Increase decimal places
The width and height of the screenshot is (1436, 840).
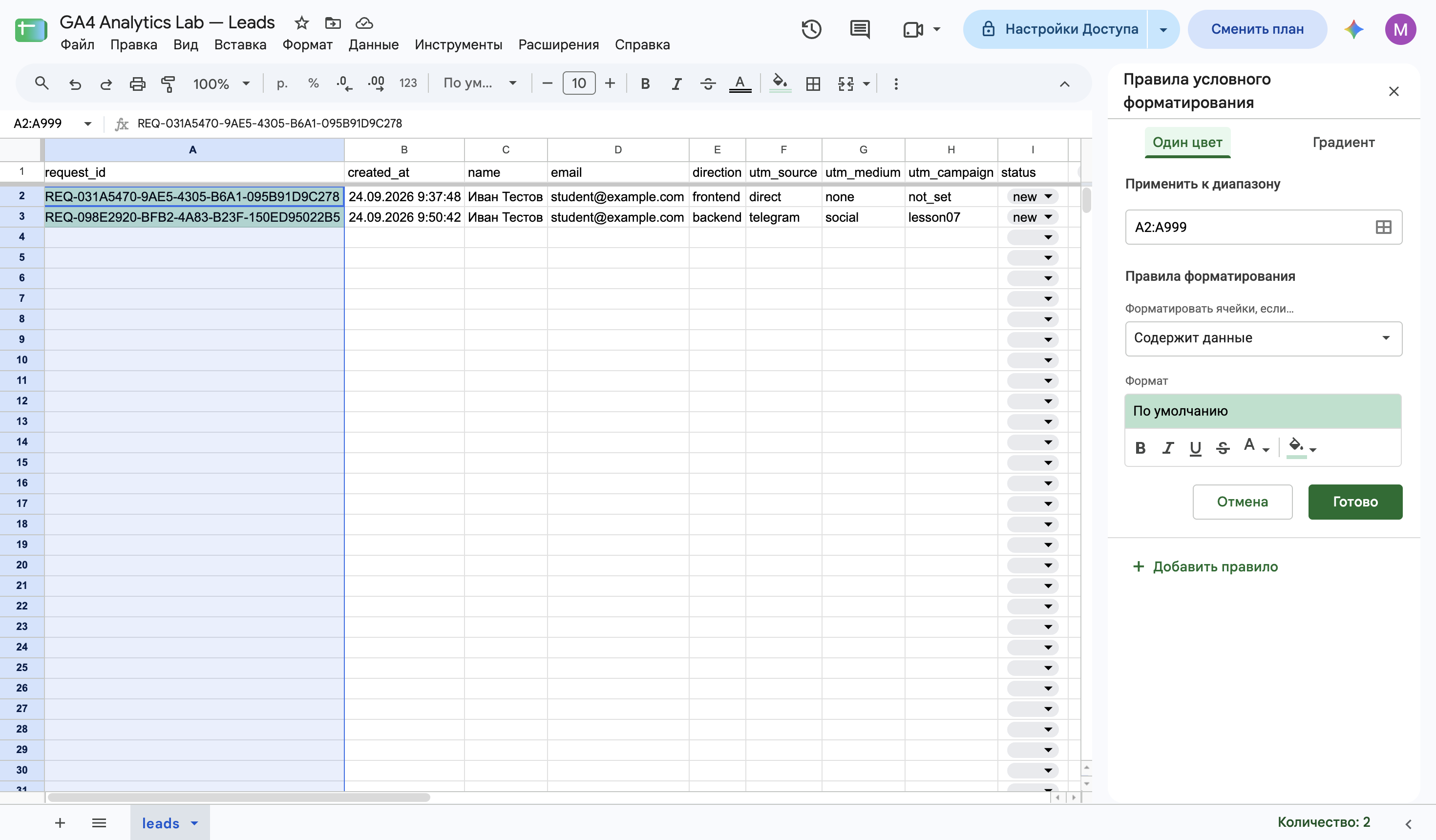tap(376, 84)
